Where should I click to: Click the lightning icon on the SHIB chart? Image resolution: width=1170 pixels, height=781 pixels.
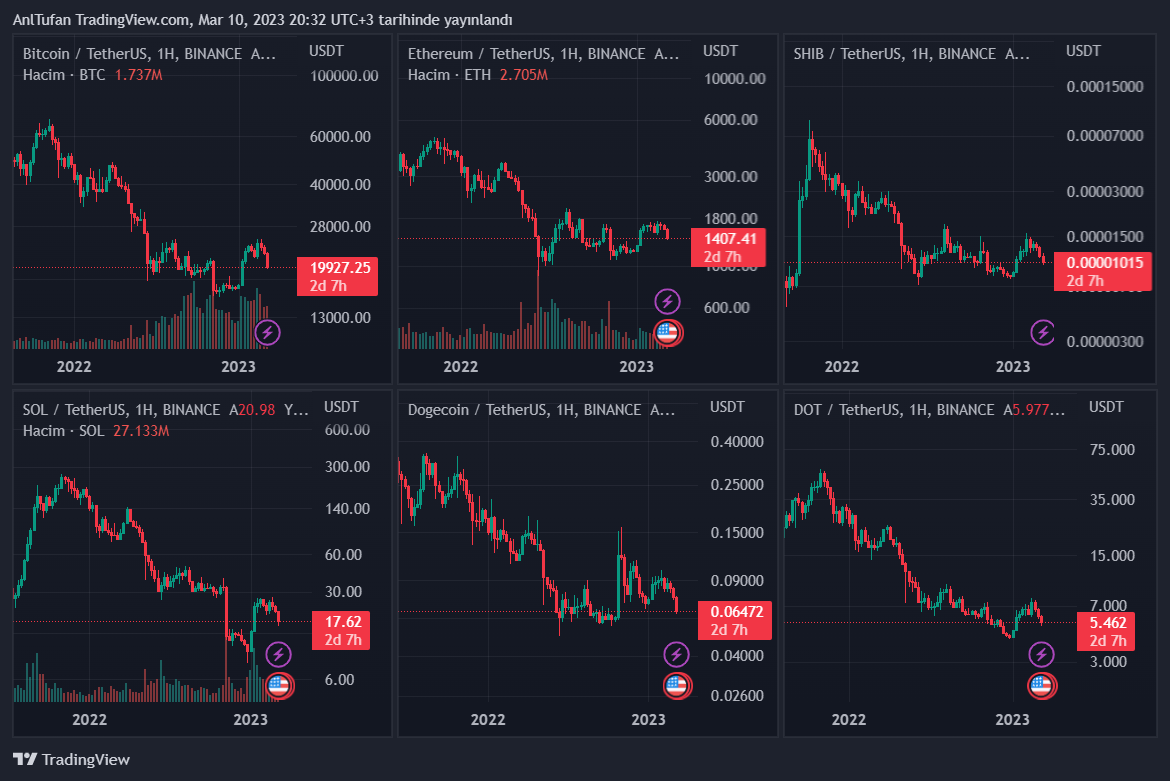click(x=1043, y=332)
